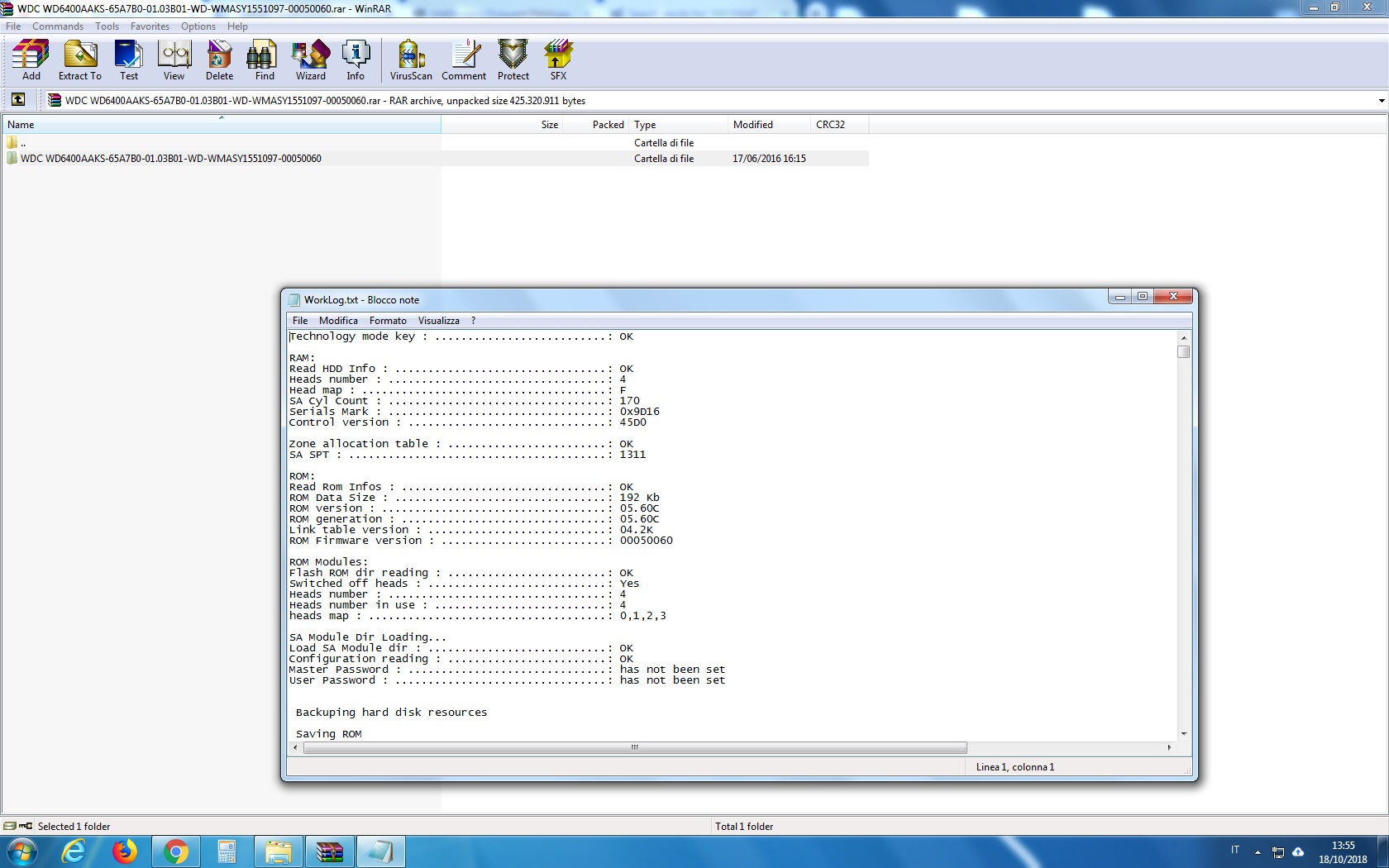Run Test on the archive
The height and width of the screenshot is (868, 1389).
(x=129, y=60)
